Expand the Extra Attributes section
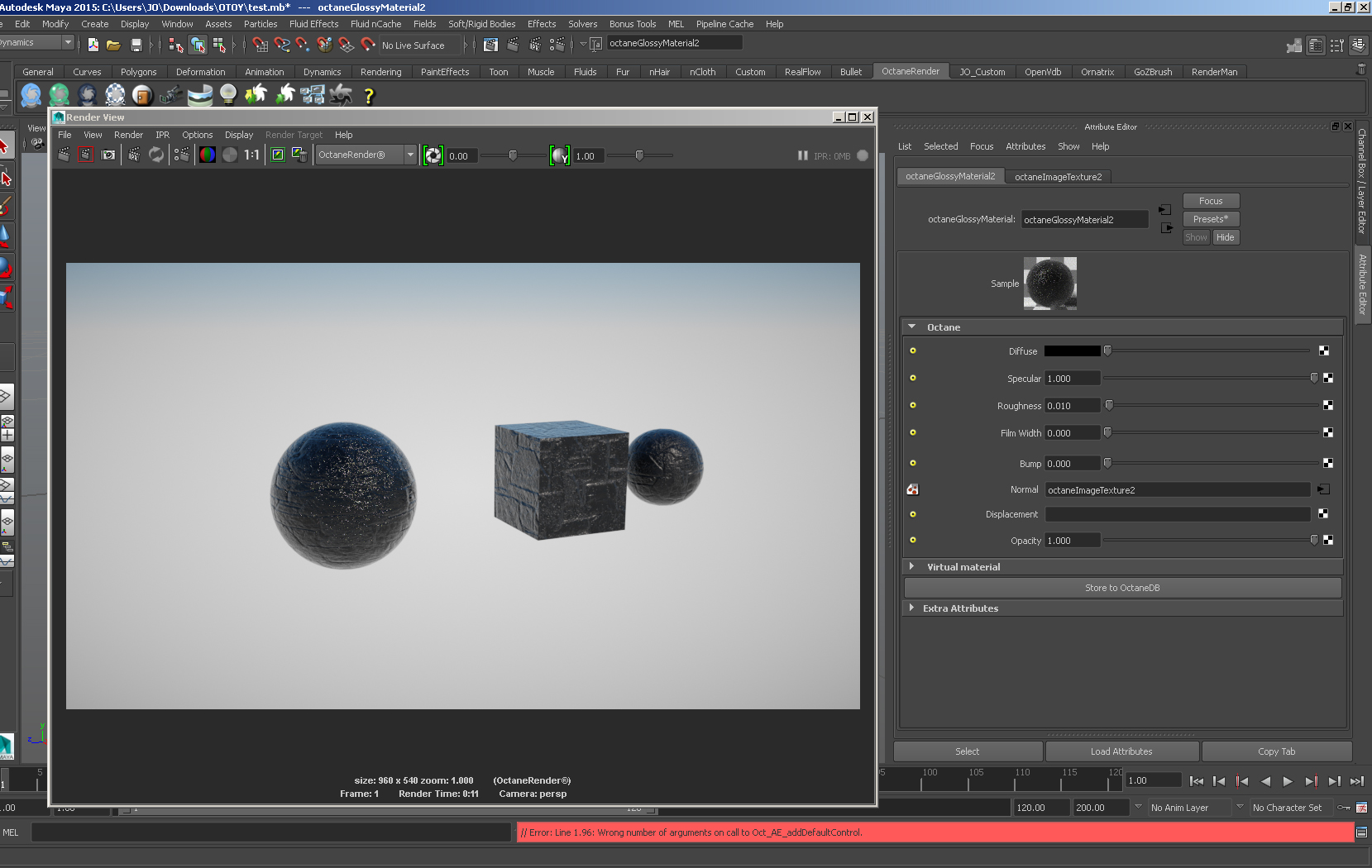 point(912,608)
